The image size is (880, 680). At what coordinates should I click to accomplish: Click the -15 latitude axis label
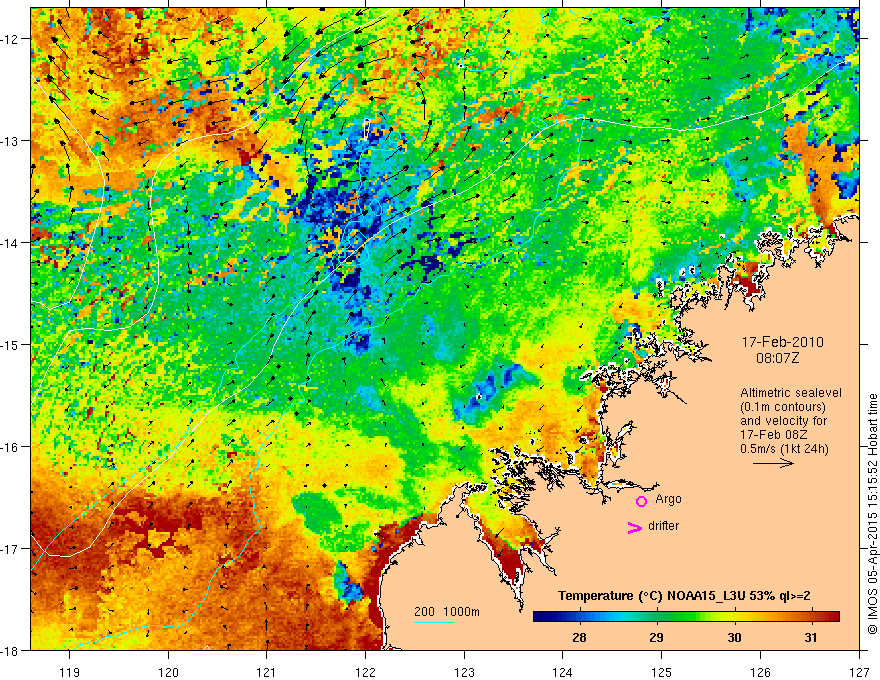click(11, 344)
